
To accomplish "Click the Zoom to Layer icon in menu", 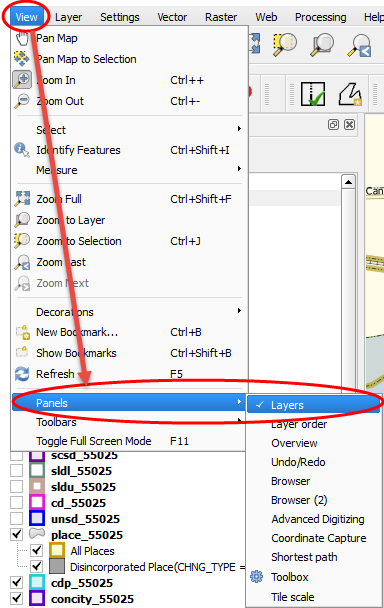I will click(x=22, y=220).
